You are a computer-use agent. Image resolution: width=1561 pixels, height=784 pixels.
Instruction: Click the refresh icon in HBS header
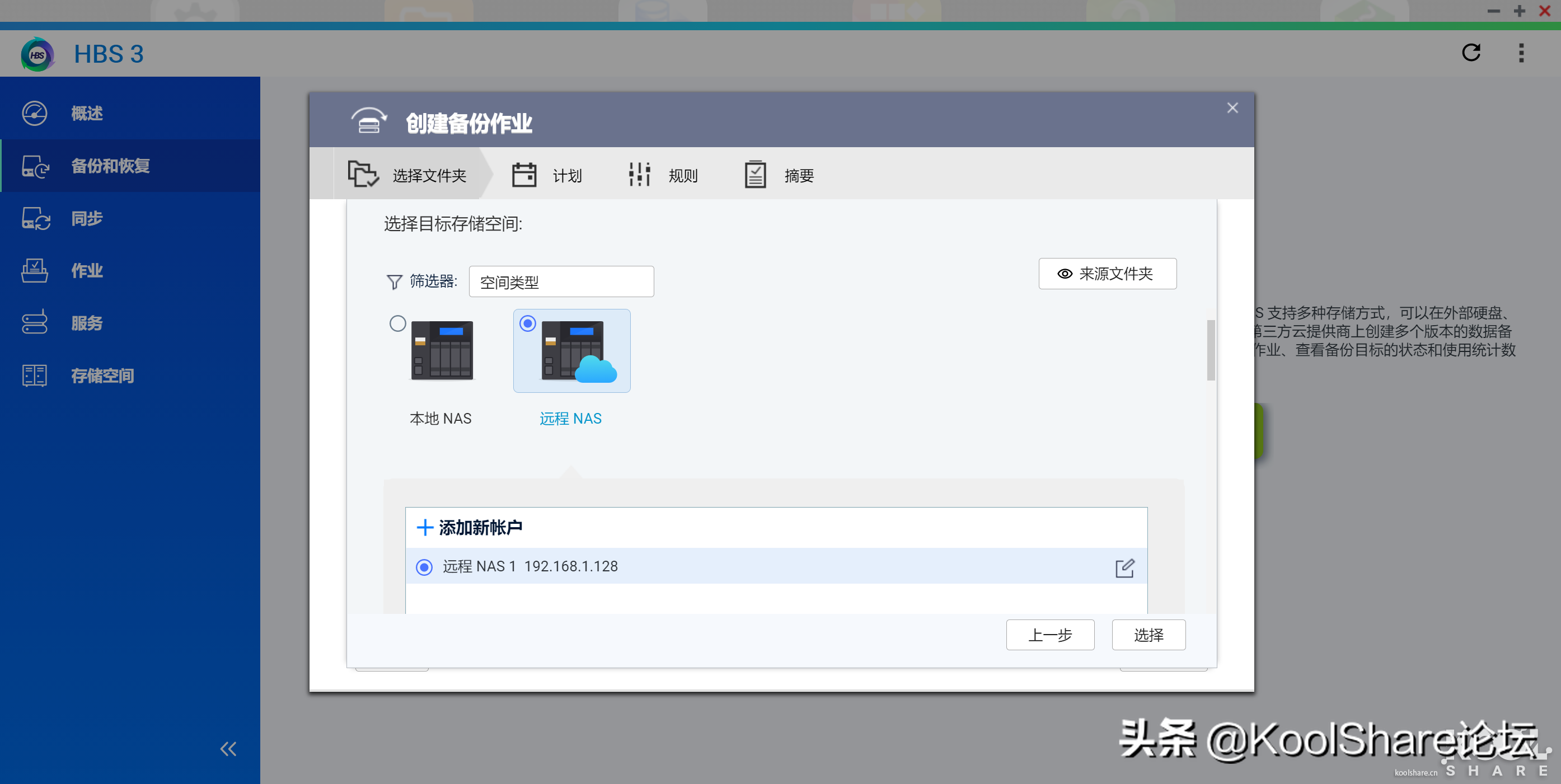(1471, 53)
